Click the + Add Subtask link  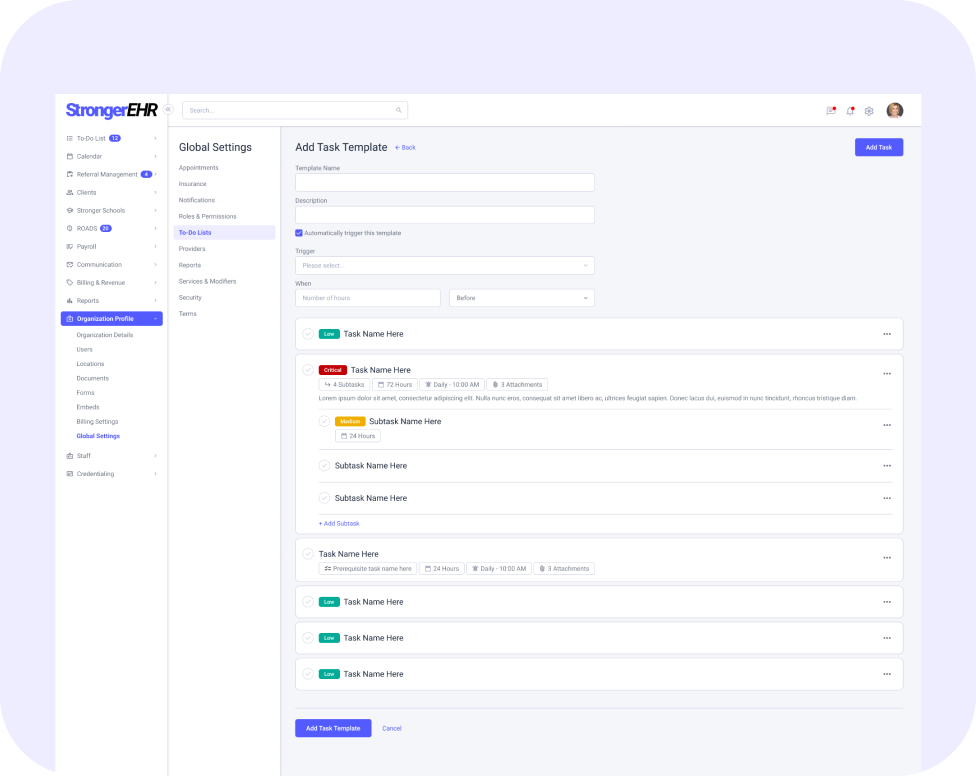[x=339, y=523]
